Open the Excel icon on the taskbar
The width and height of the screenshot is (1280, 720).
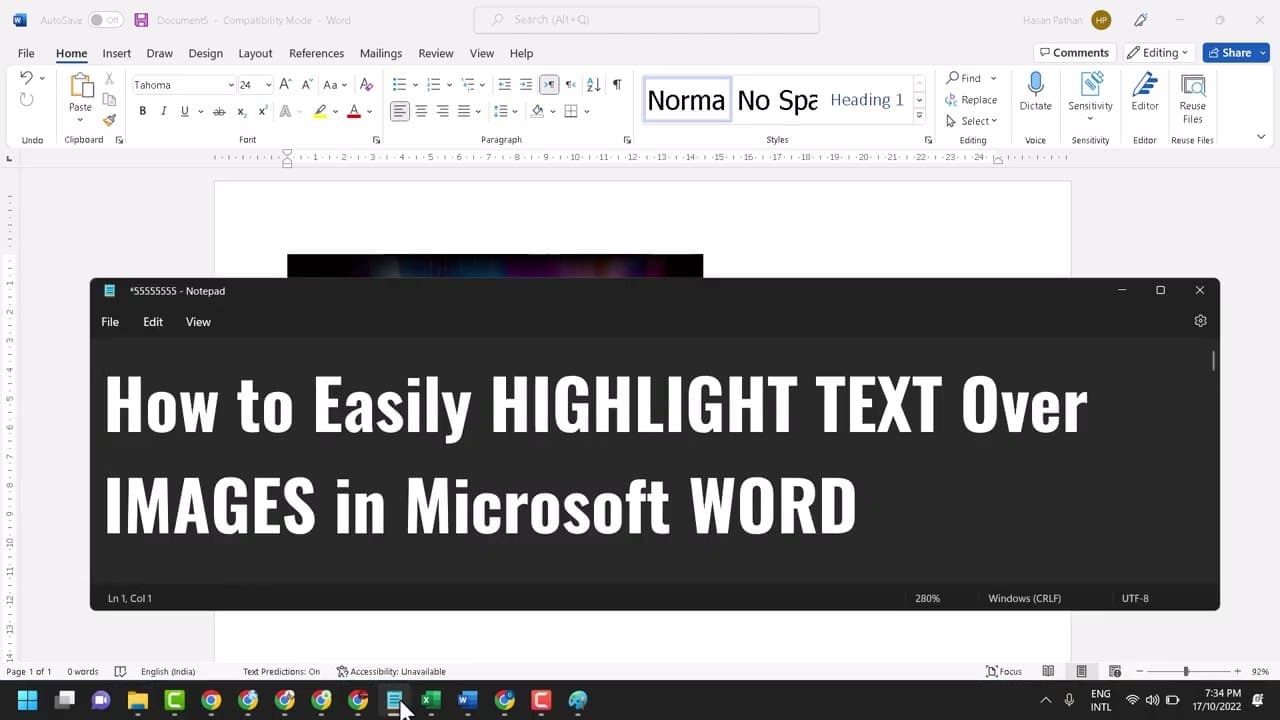[431, 700]
